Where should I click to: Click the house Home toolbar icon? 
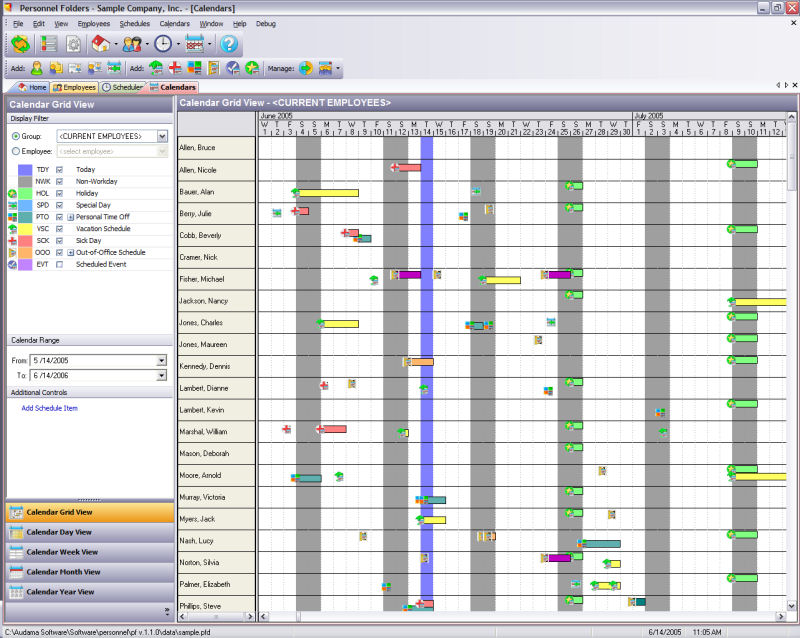tap(100, 44)
